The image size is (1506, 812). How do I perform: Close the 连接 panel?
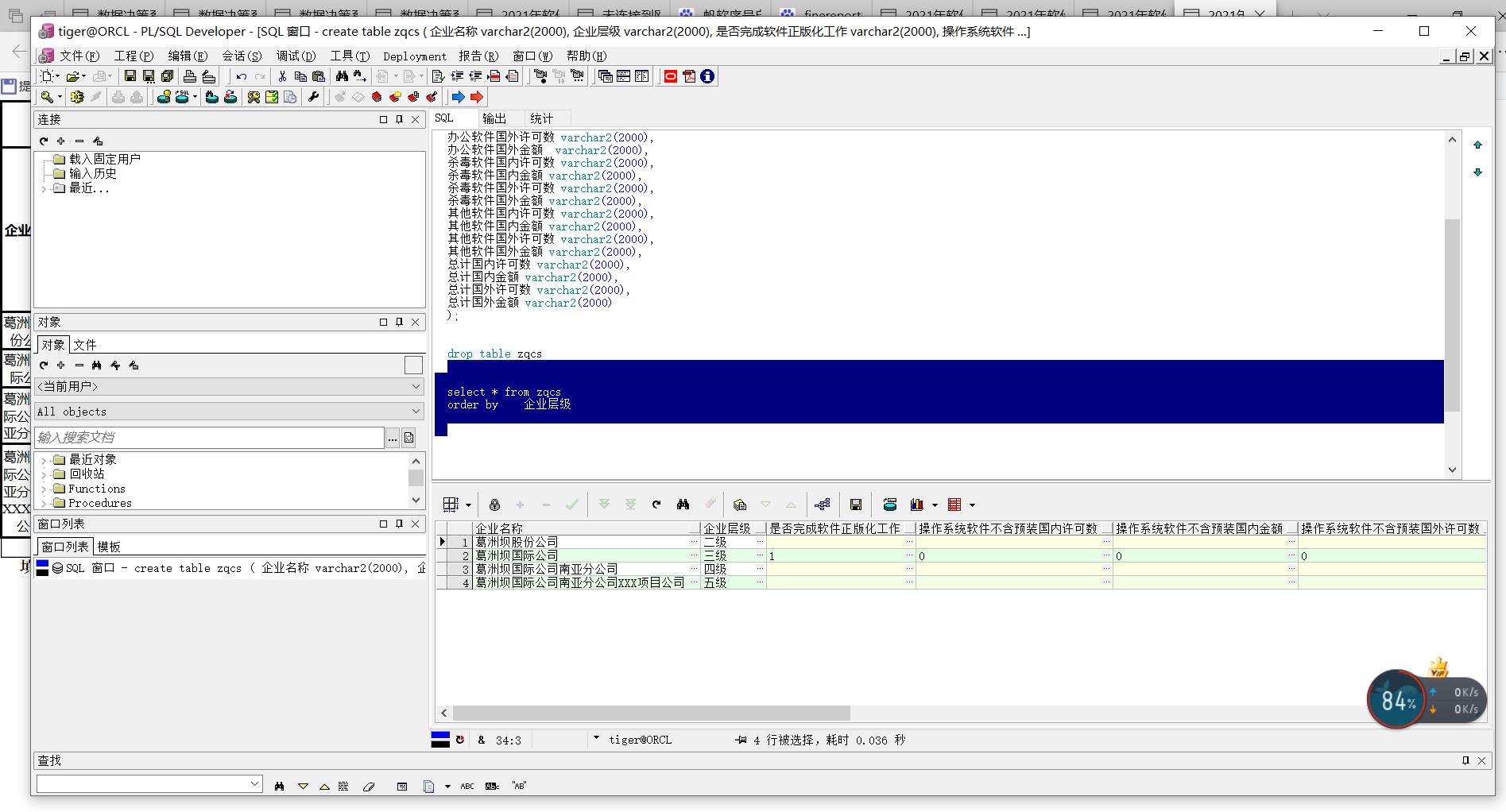click(415, 119)
